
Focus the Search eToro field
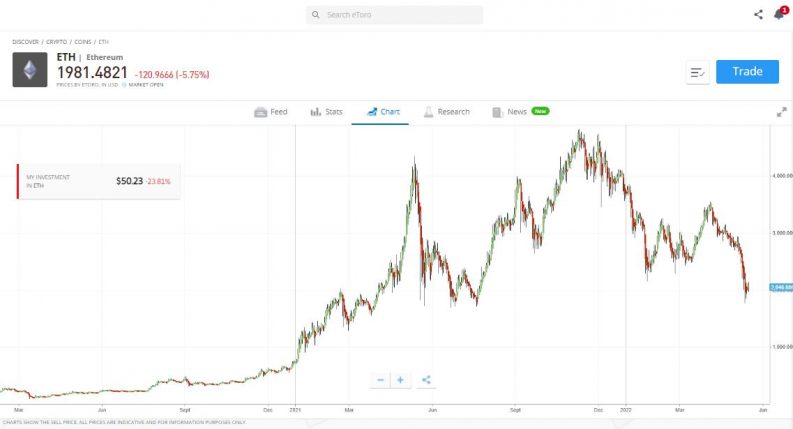(x=400, y=15)
